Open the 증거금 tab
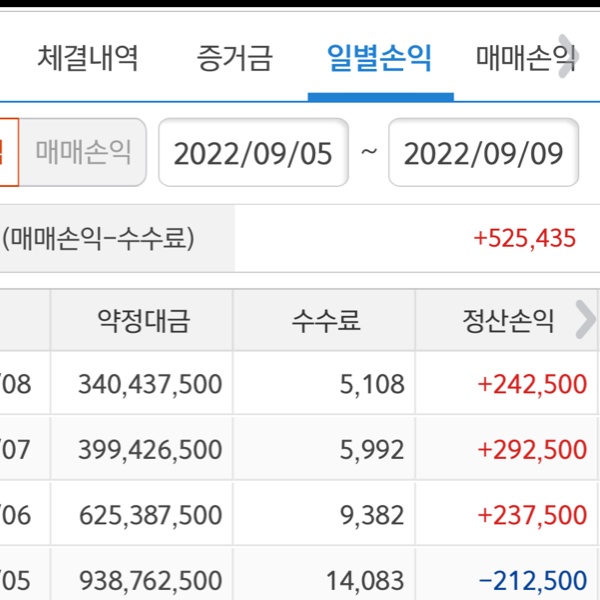This screenshot has height=600, width=600. (x=234, y=58)
